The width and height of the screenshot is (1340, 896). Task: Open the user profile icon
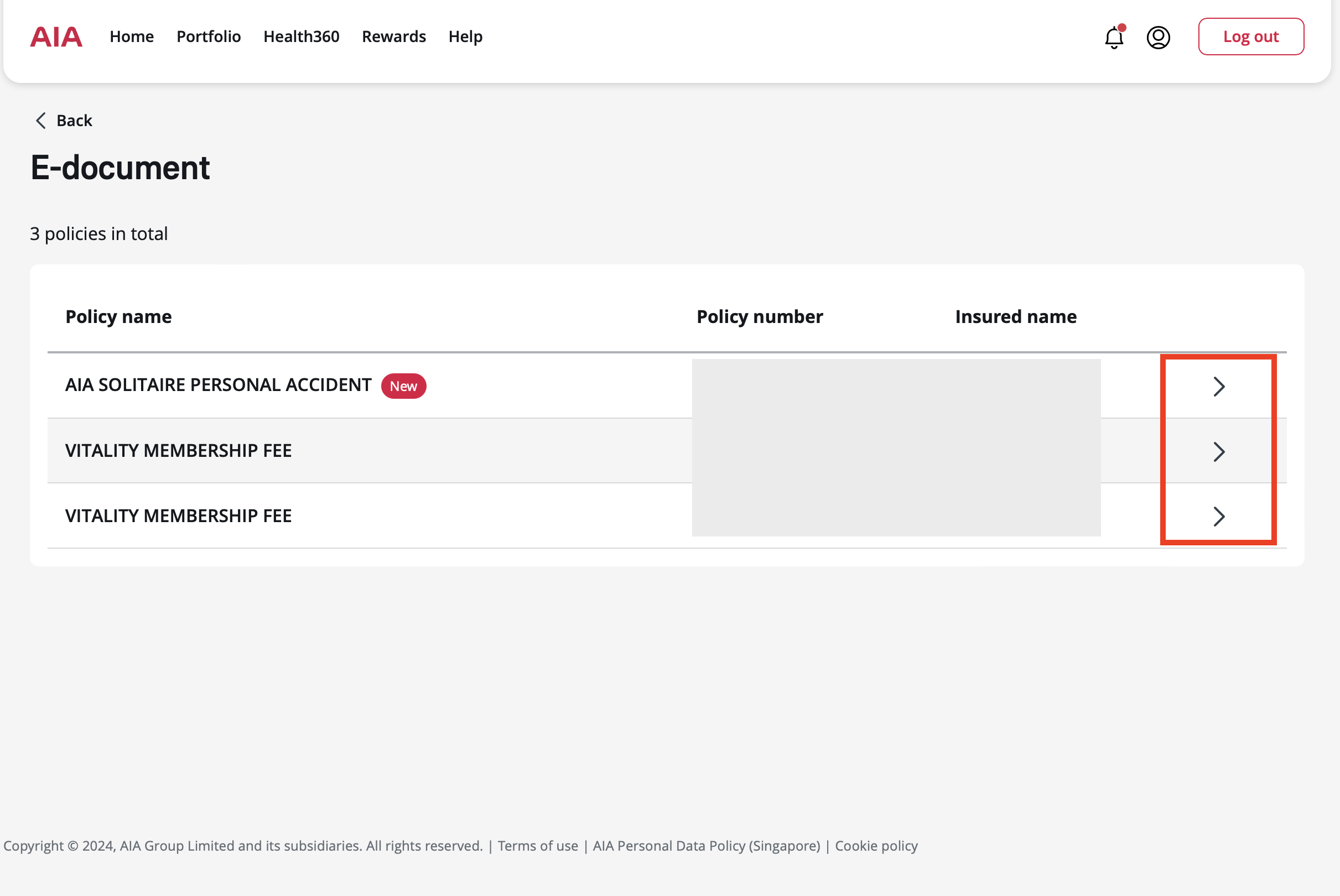[x=1159, y=38]
